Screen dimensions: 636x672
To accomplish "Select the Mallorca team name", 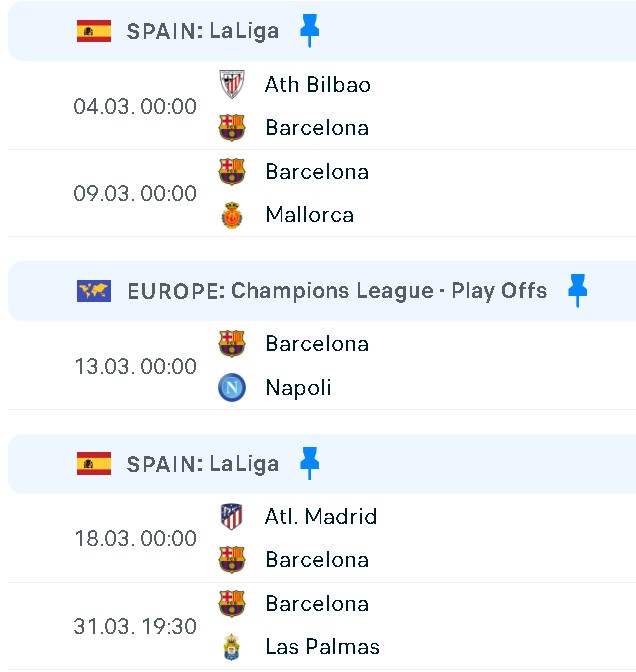I will 309,215.
